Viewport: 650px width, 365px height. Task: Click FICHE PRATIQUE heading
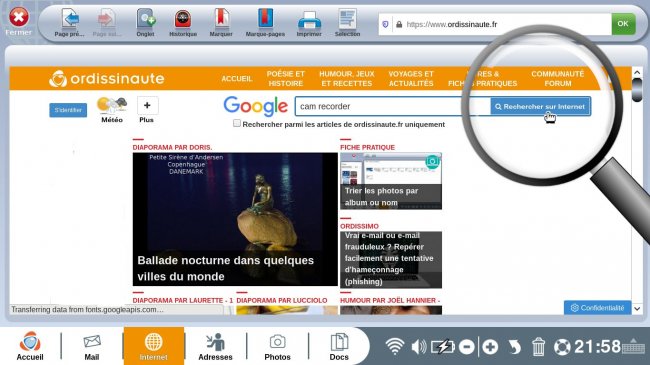pyautogui.click(x=367, y=147)
